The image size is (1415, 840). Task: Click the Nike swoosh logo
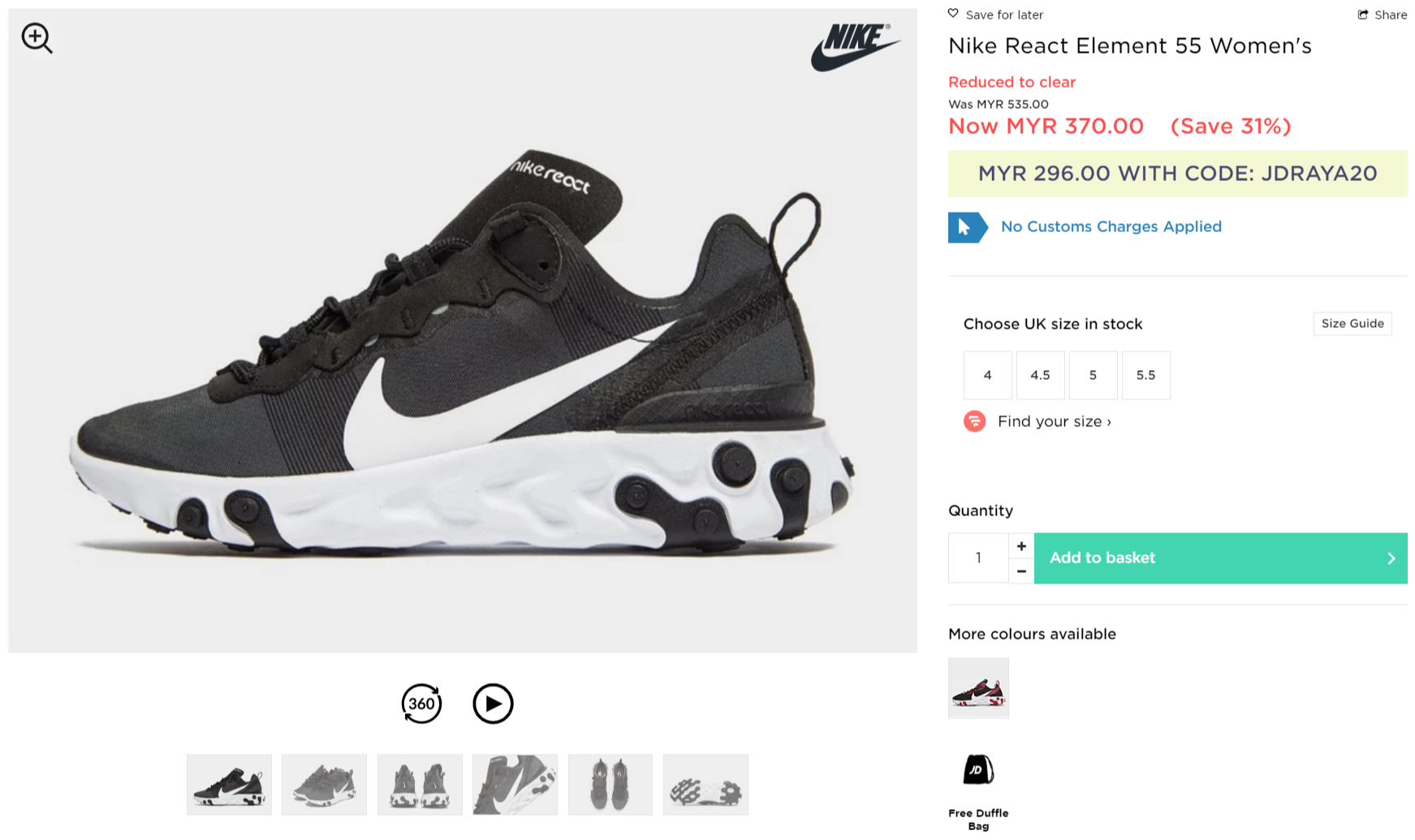855,47
